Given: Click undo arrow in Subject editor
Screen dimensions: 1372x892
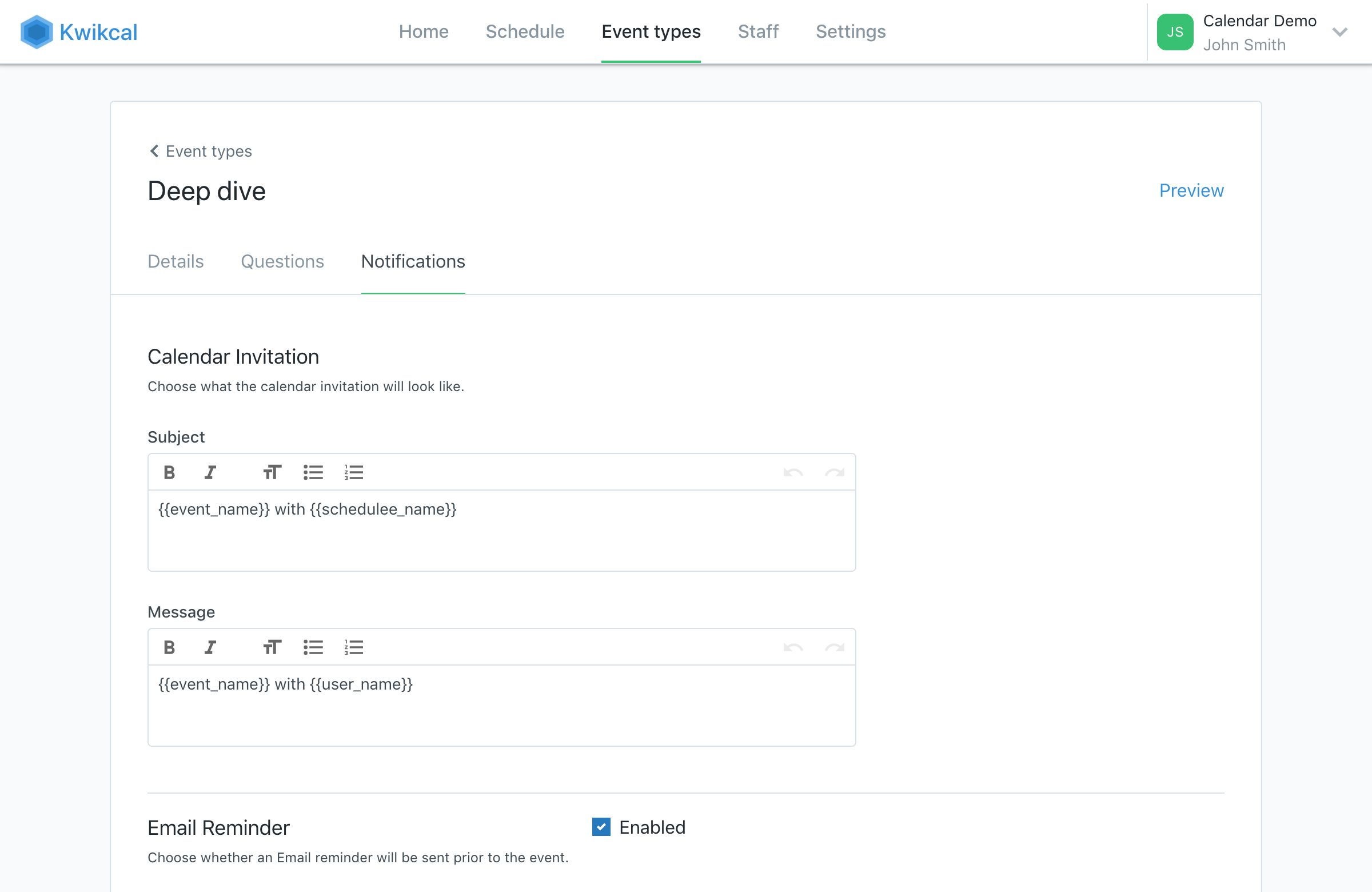Looking at the screenshot, I should (x=793, y=472).
